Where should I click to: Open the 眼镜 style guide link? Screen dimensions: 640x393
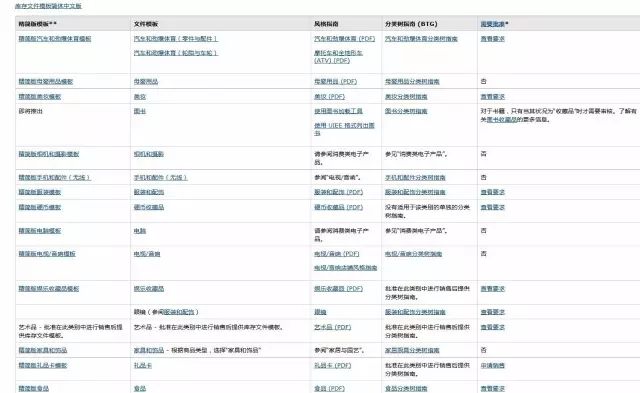320,312
